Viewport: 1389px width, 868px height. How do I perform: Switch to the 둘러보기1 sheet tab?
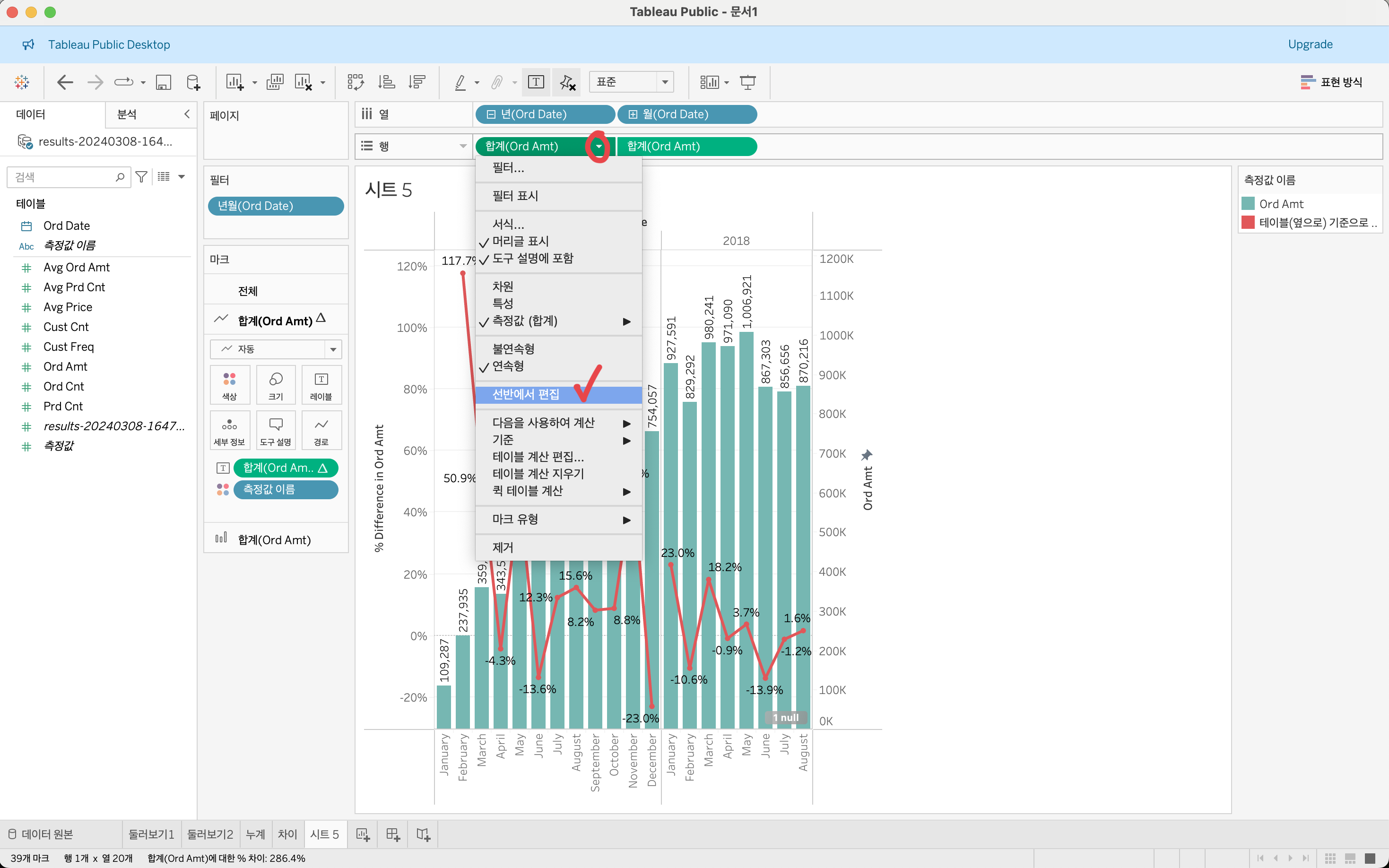pos(151,834)
